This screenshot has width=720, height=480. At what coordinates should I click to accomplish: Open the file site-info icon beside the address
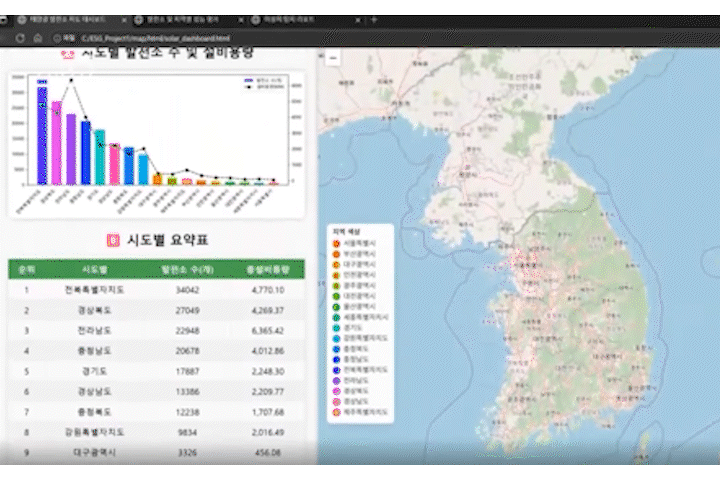tap(57, 38)
